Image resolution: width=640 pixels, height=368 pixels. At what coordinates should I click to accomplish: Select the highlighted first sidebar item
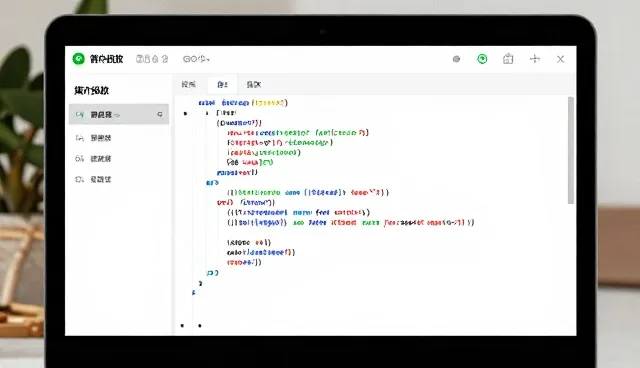119,114
